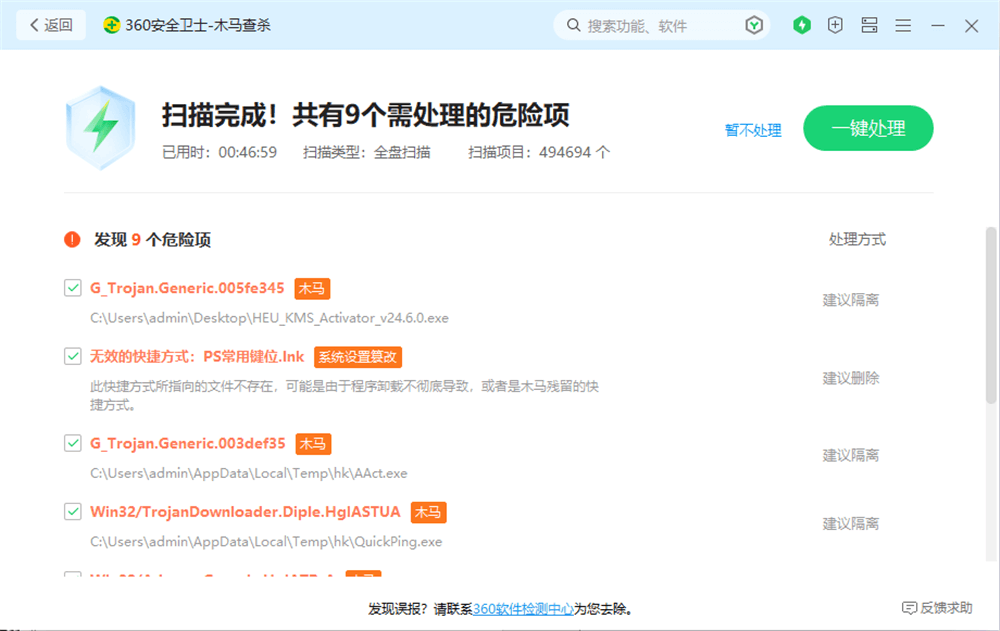Uncheck Win32/TrojanDownloader.Diple item checkbox
1000x631 pixels.
(73, 512)
